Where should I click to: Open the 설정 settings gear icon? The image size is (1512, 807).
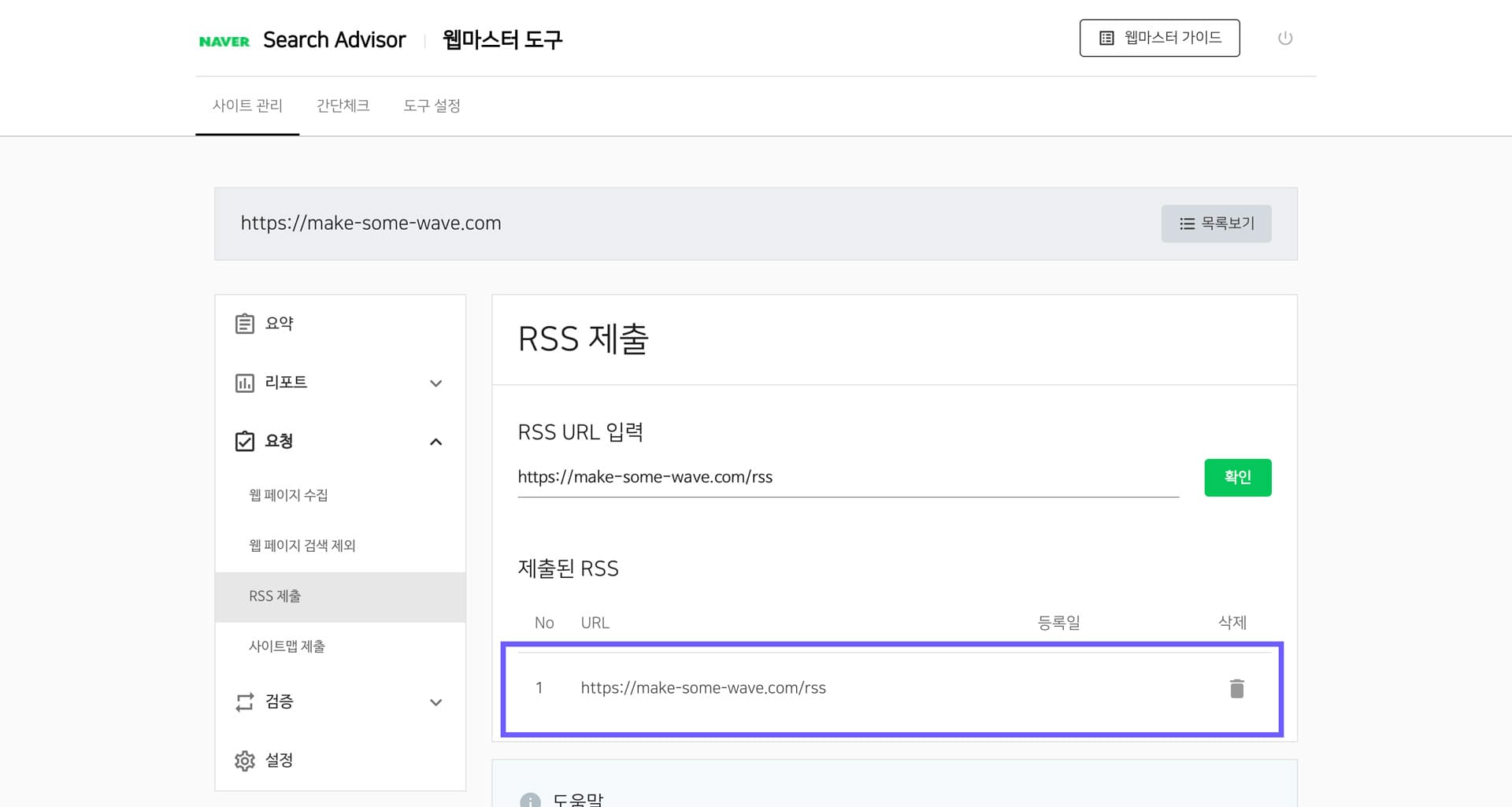[244, 760]
